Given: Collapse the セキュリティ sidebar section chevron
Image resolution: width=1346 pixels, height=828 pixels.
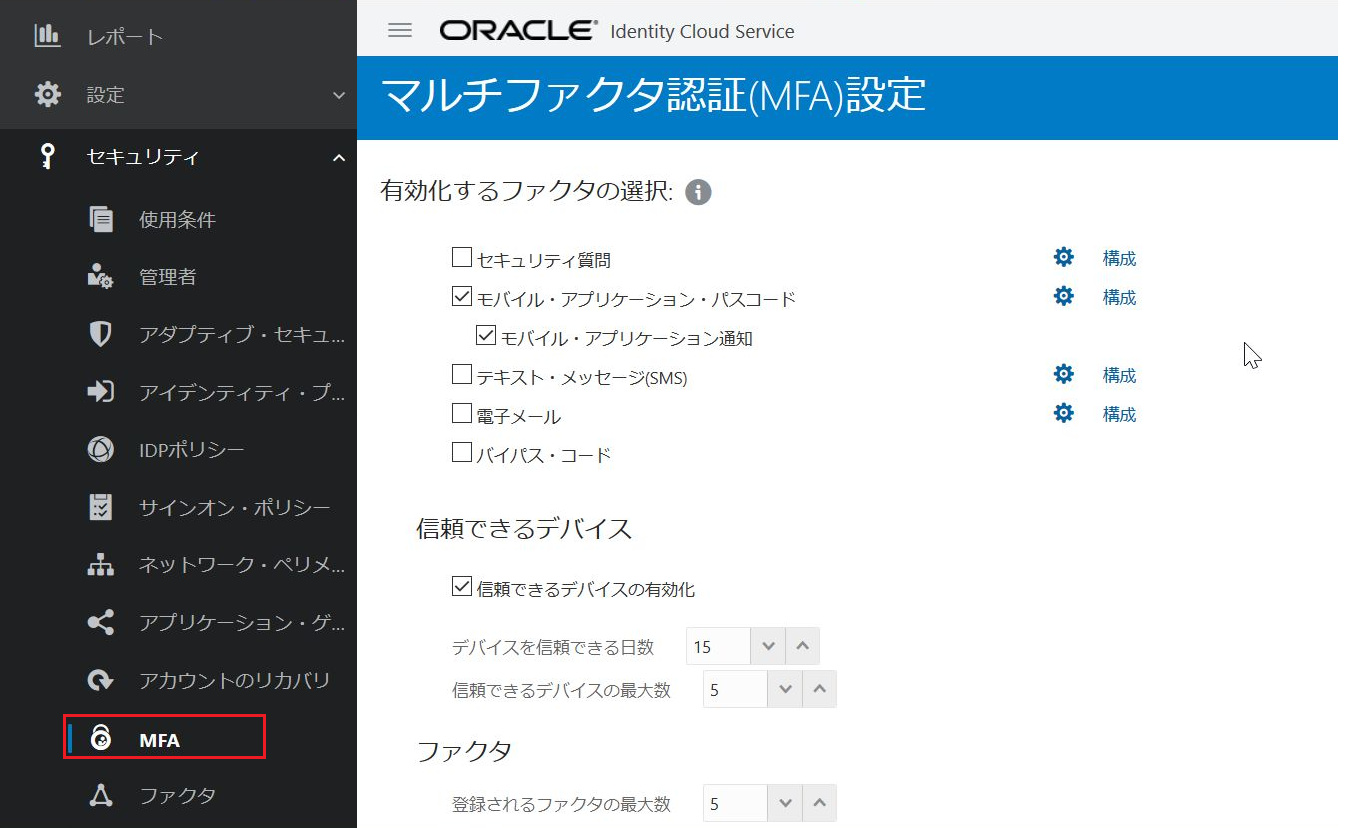Looking at the screenshot, I should (x=339, y=157).
